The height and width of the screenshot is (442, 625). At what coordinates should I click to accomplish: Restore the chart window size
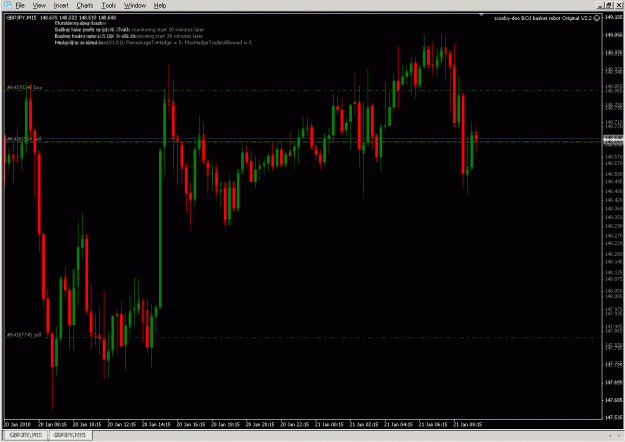(609, 5)
